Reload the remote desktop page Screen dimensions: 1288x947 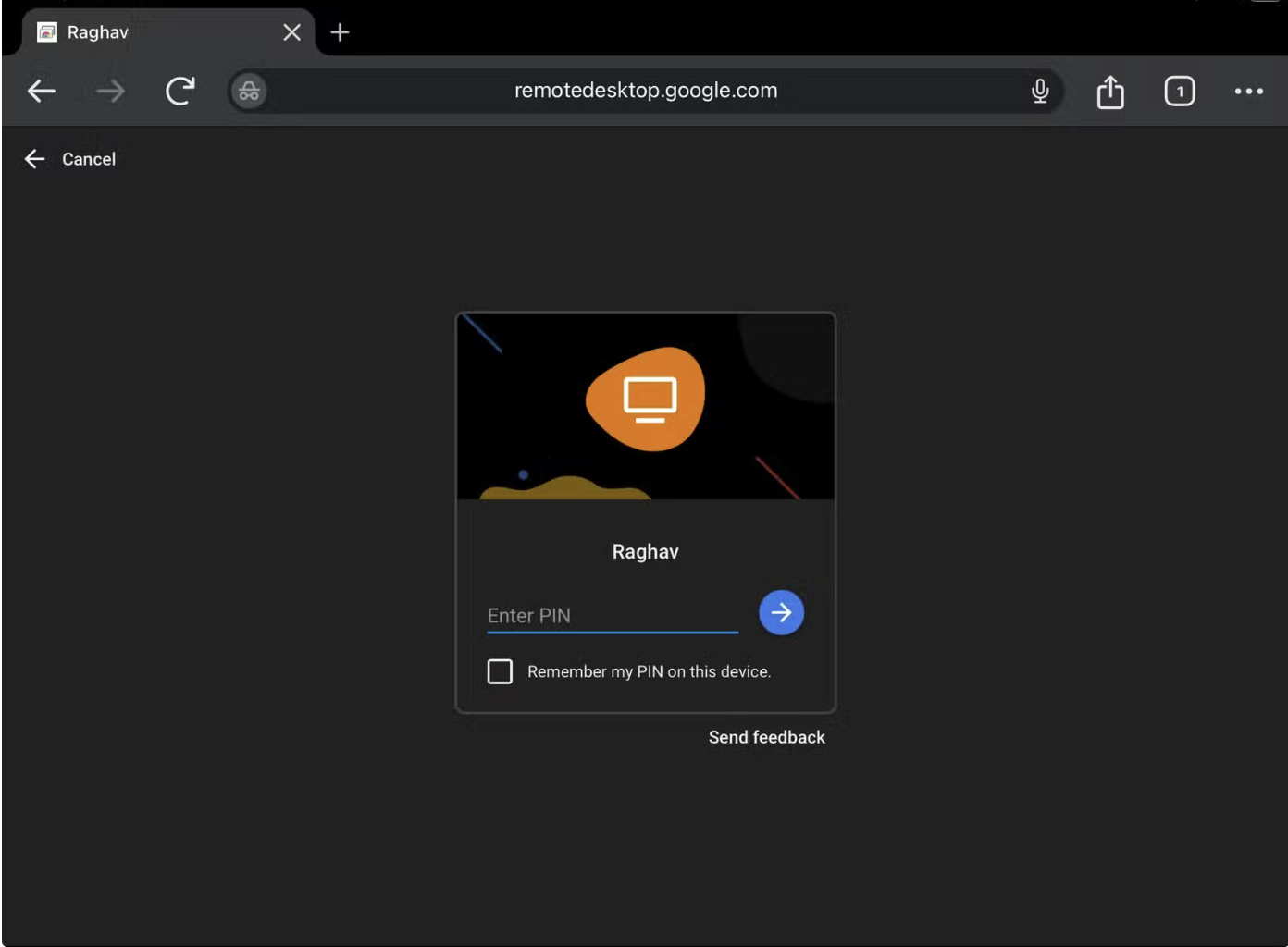[x=180, y=91]
